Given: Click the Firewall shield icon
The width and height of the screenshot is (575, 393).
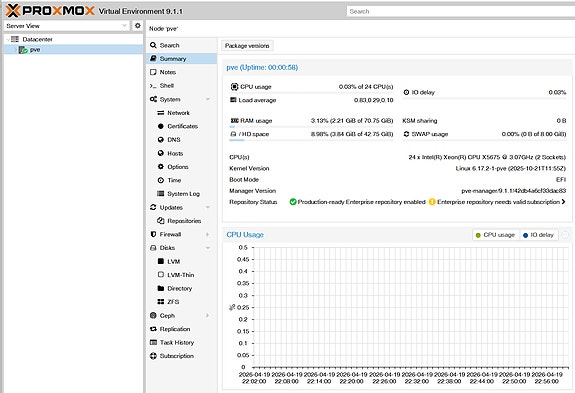Looking at the screenshot, I should [153, 234].
